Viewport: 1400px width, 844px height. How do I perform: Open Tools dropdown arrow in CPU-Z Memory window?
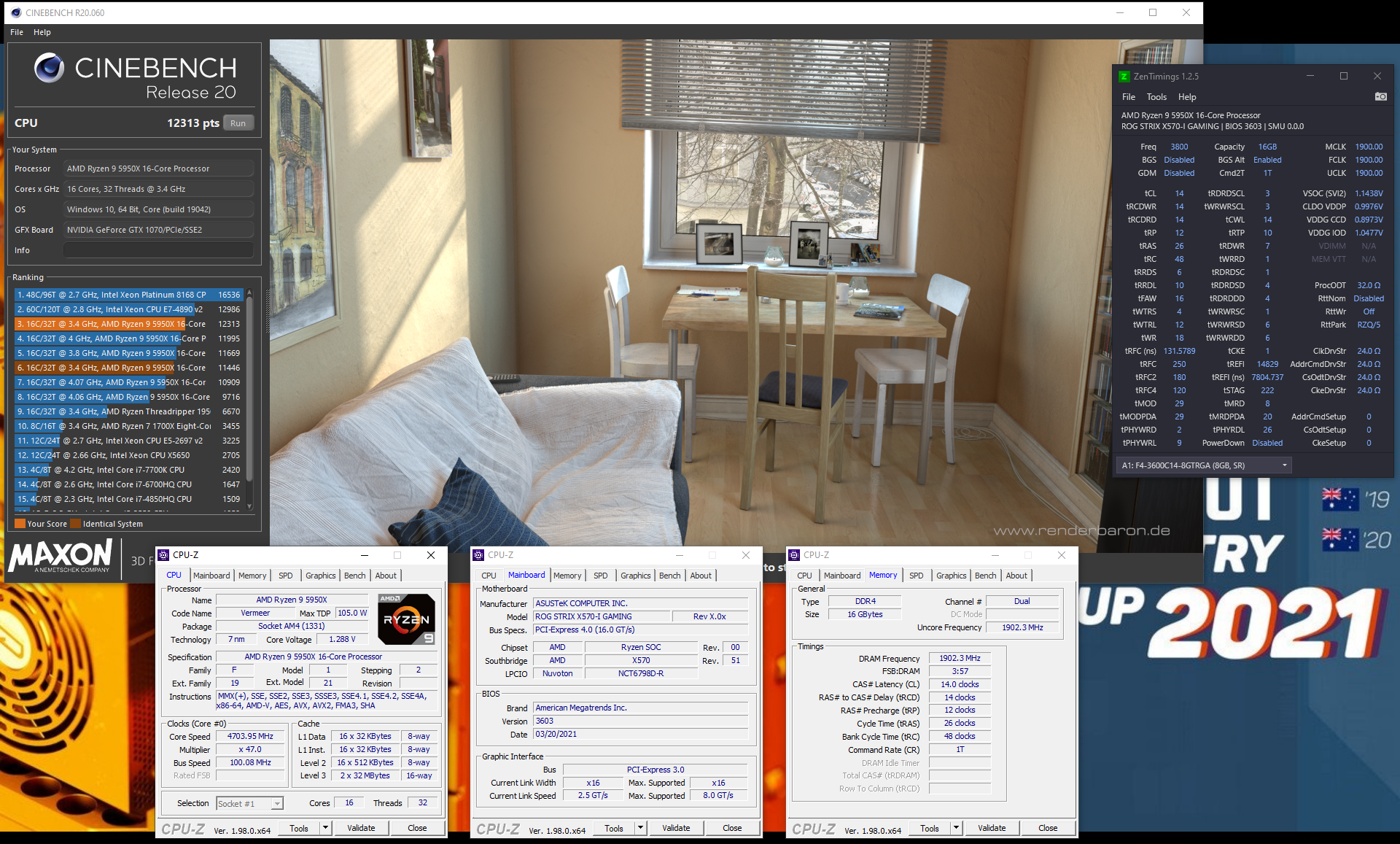[x=957, y=828]
